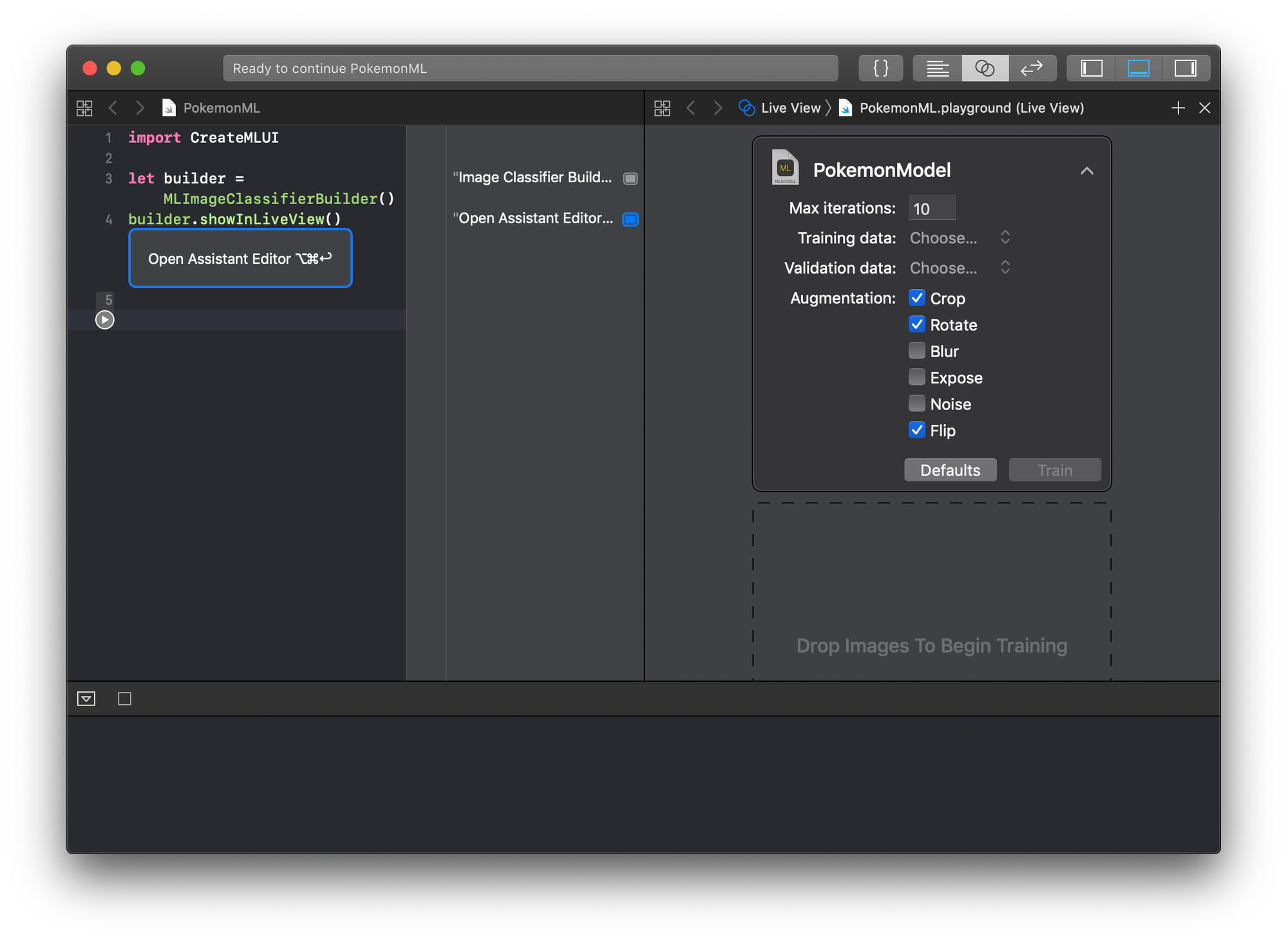Click the PokemonML file in the jump bar

click(211, 108)
